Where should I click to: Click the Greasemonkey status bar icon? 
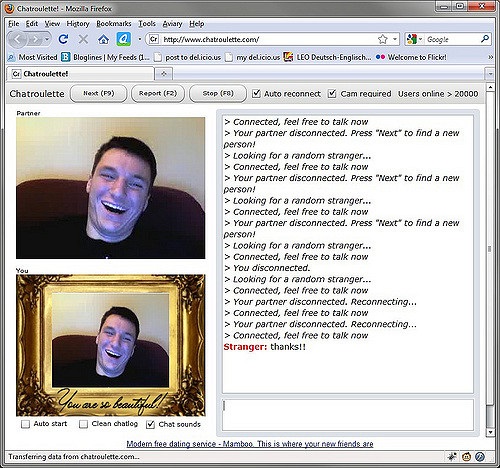tap(466, 457)
